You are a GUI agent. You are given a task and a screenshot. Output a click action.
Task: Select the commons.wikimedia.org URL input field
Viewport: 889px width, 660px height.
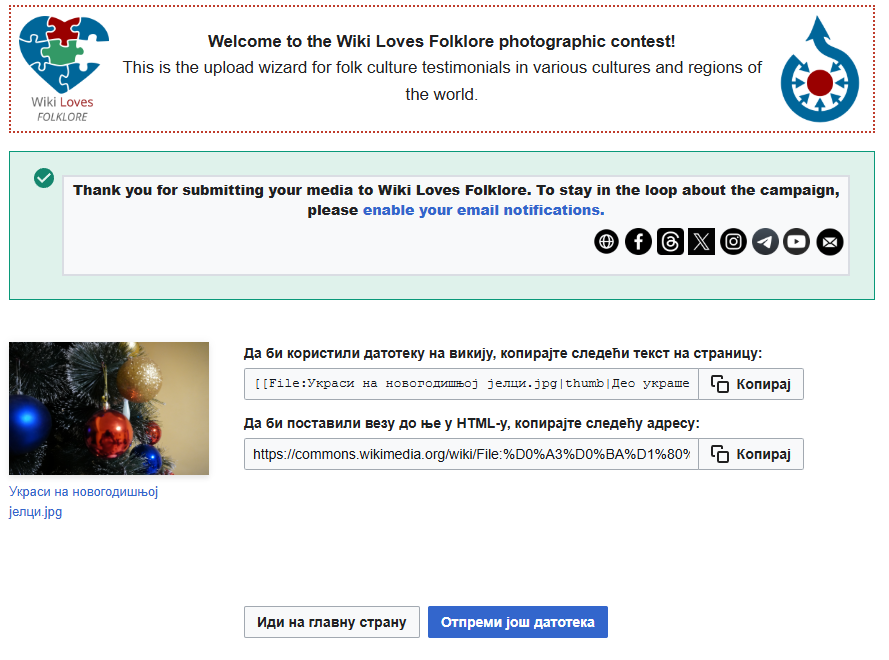click(x=471, y=454)
